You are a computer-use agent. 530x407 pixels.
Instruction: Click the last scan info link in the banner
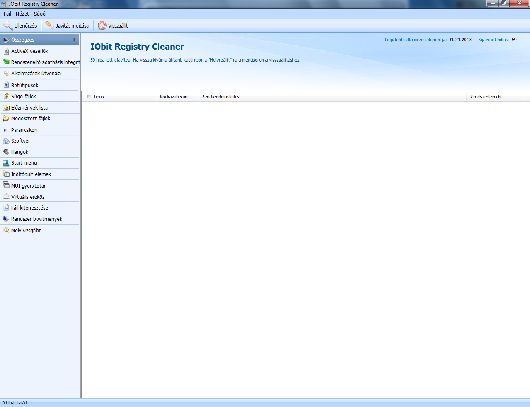pyautogui.click(x=428, y=40)
